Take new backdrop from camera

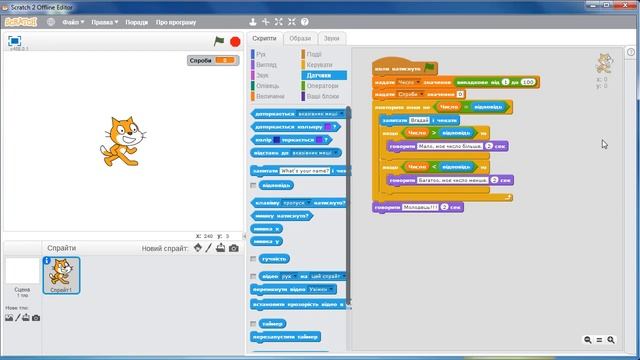click(36, 318)
